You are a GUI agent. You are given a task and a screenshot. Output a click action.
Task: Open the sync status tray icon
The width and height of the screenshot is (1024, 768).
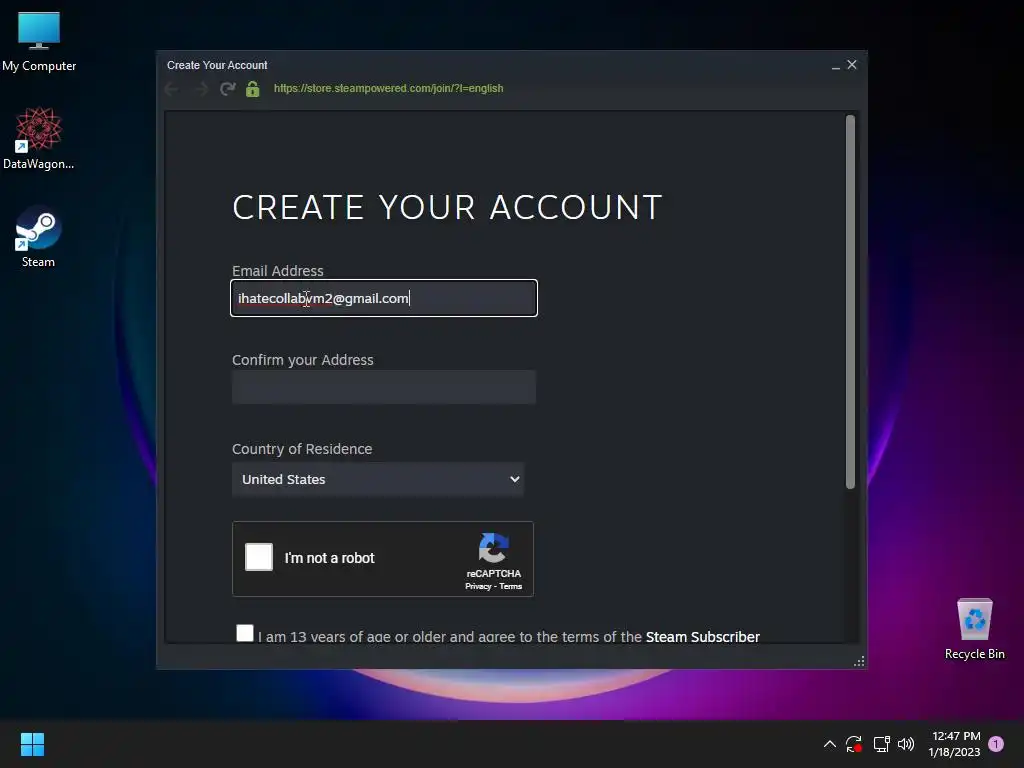coord(854,744)
